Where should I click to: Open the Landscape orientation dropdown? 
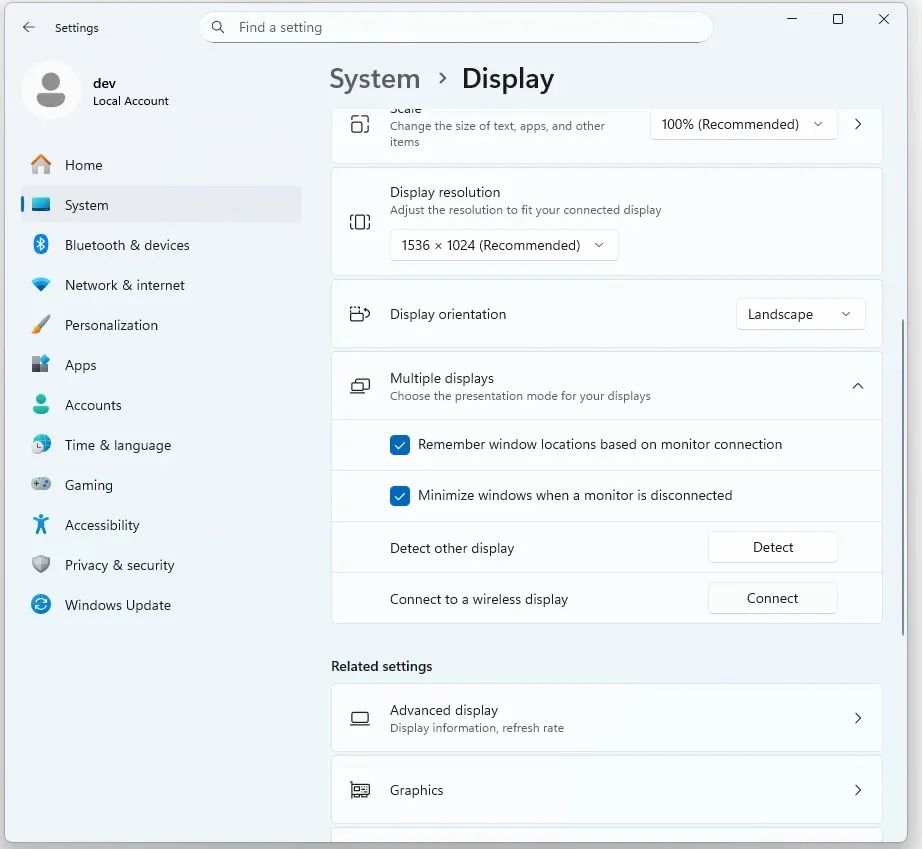800,314
